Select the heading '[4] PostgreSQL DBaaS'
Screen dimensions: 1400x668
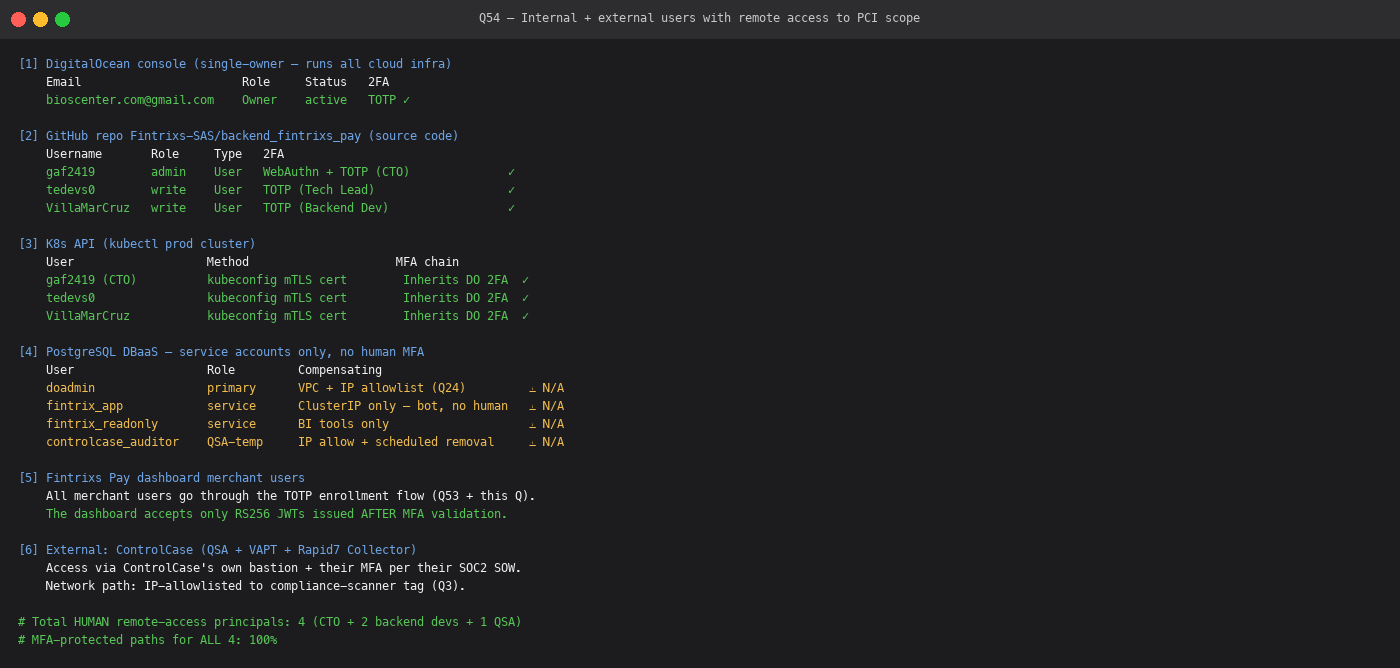pos(221,352)
